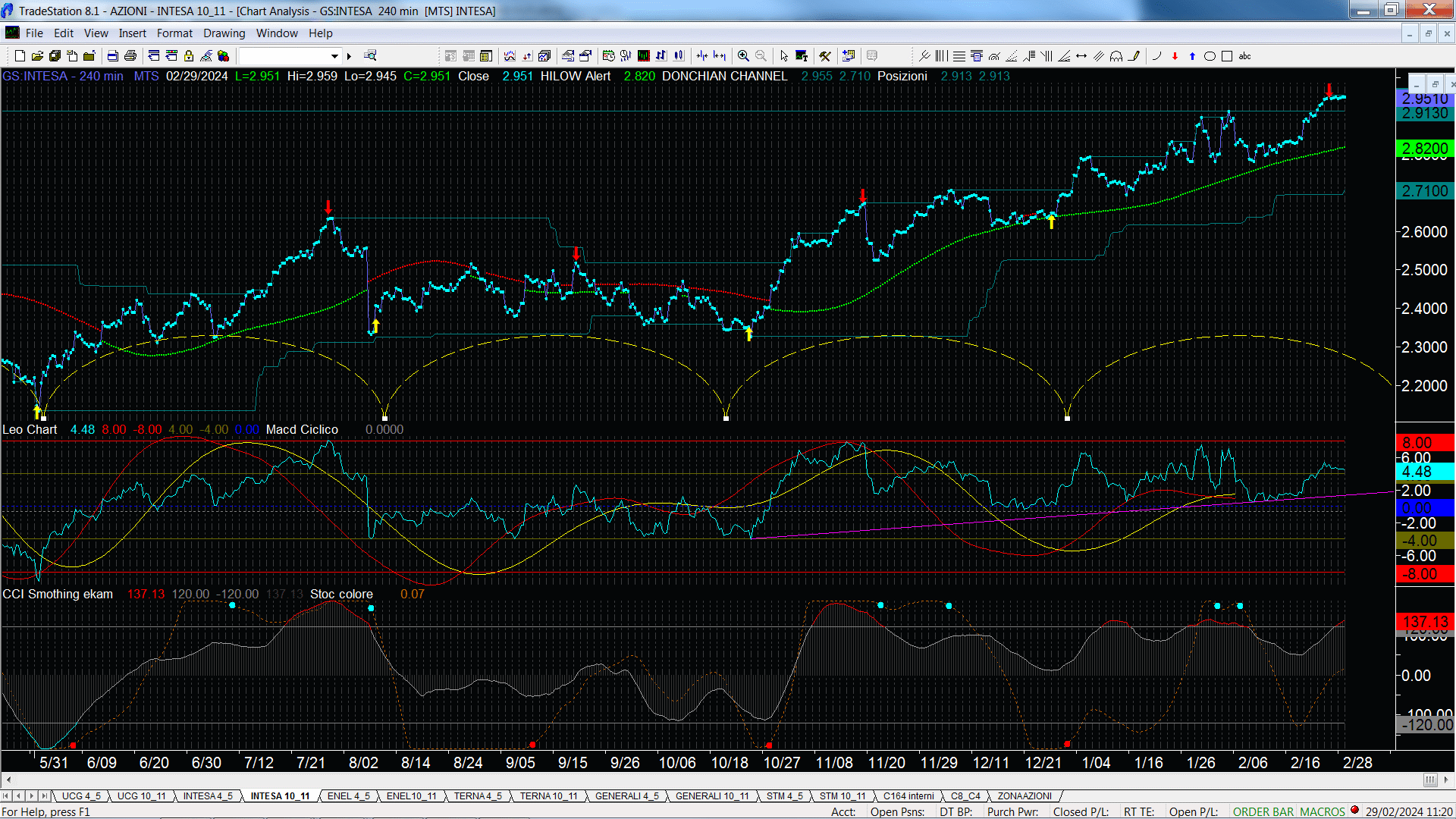Select the pencil drawing tool
Image resolution: width=1456 pixels, height=819 pixels.
(1134, 56)
